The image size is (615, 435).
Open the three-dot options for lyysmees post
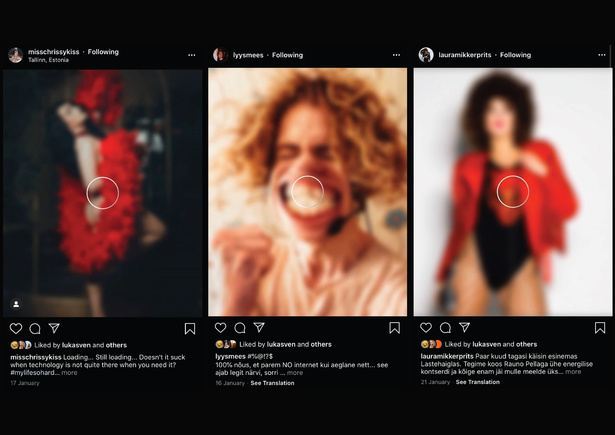coord(397,55)
